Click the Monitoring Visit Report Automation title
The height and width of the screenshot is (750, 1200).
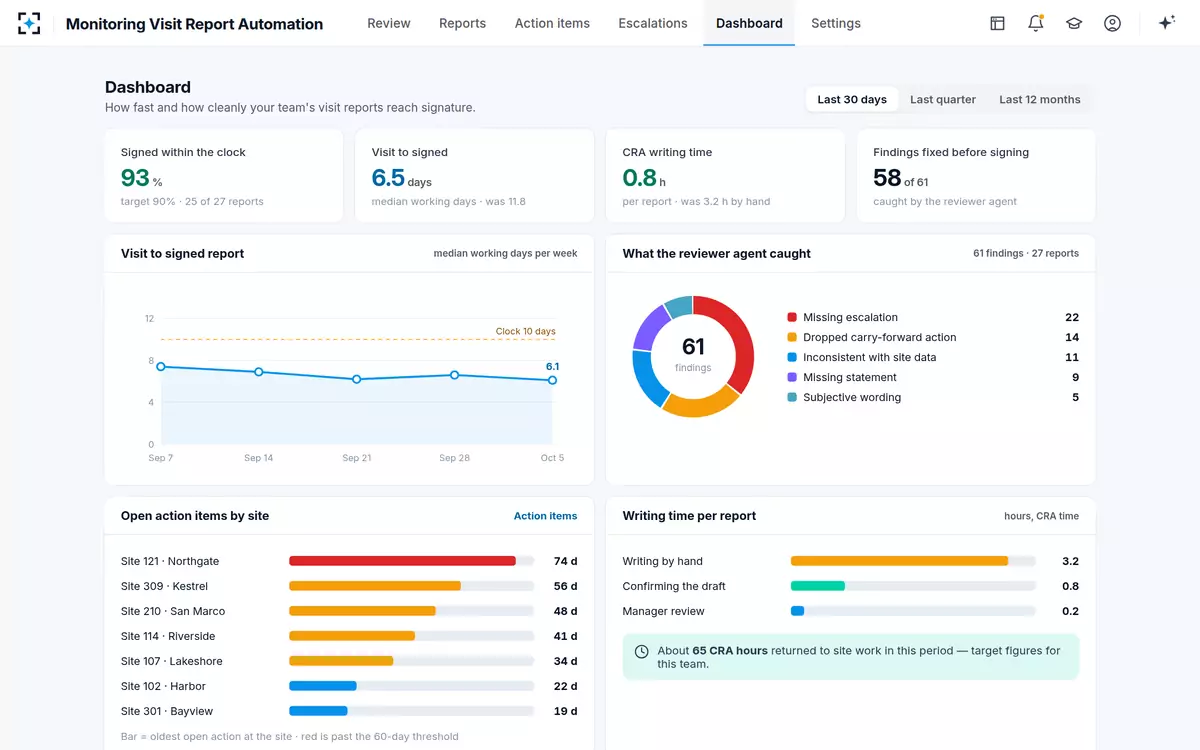tap(194, 24)
